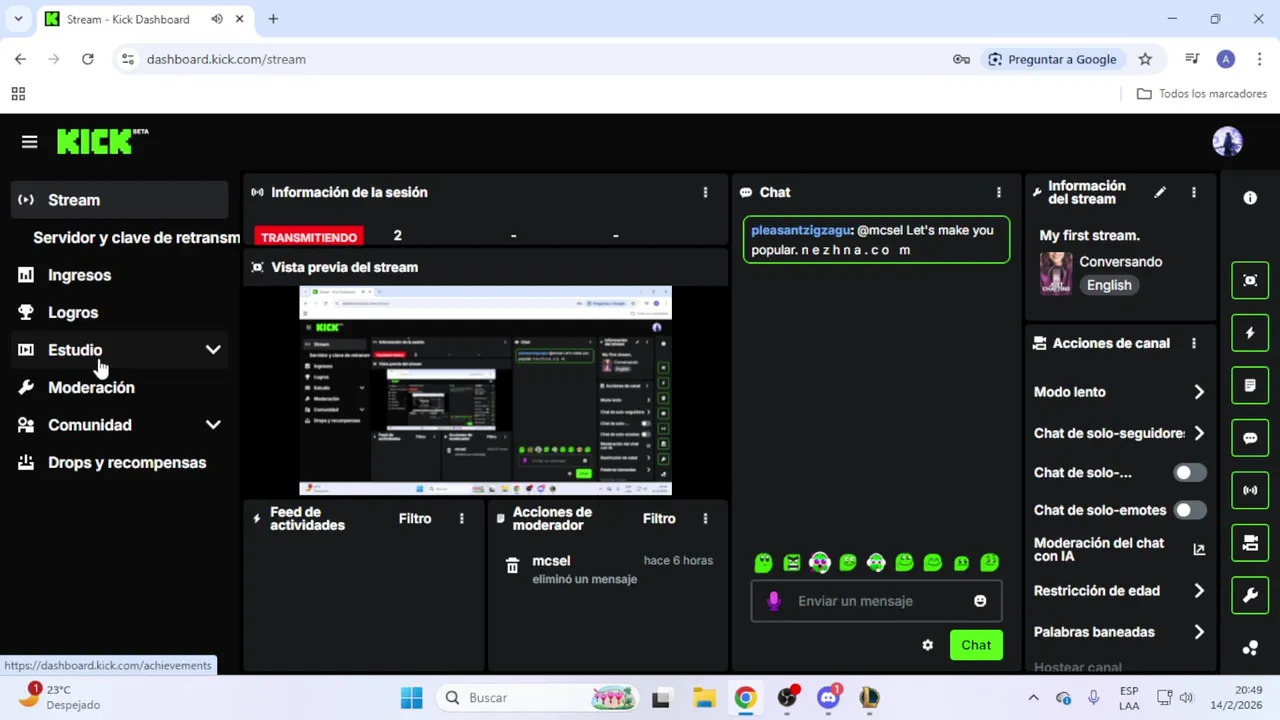Viewport: 1280px width, 720px height.
Task: Reload the page in Chrome
Action: (x=88, y=59)
